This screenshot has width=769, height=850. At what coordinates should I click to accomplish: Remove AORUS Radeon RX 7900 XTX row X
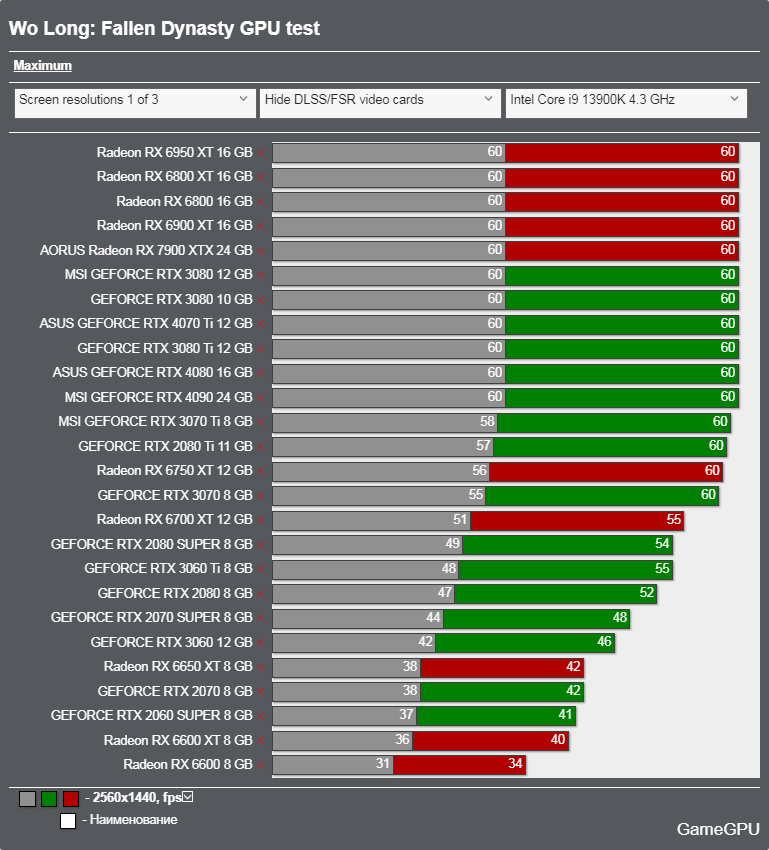coord(260,252)
